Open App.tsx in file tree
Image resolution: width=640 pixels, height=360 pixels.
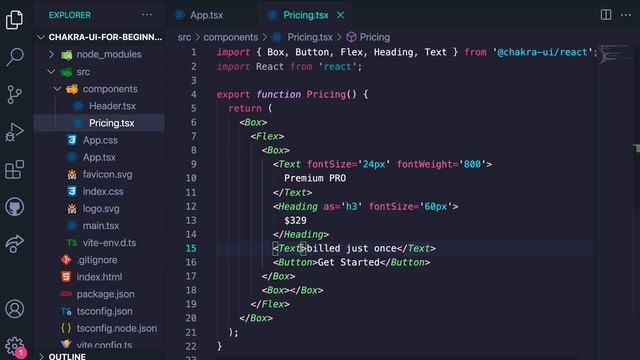point(100,157)
